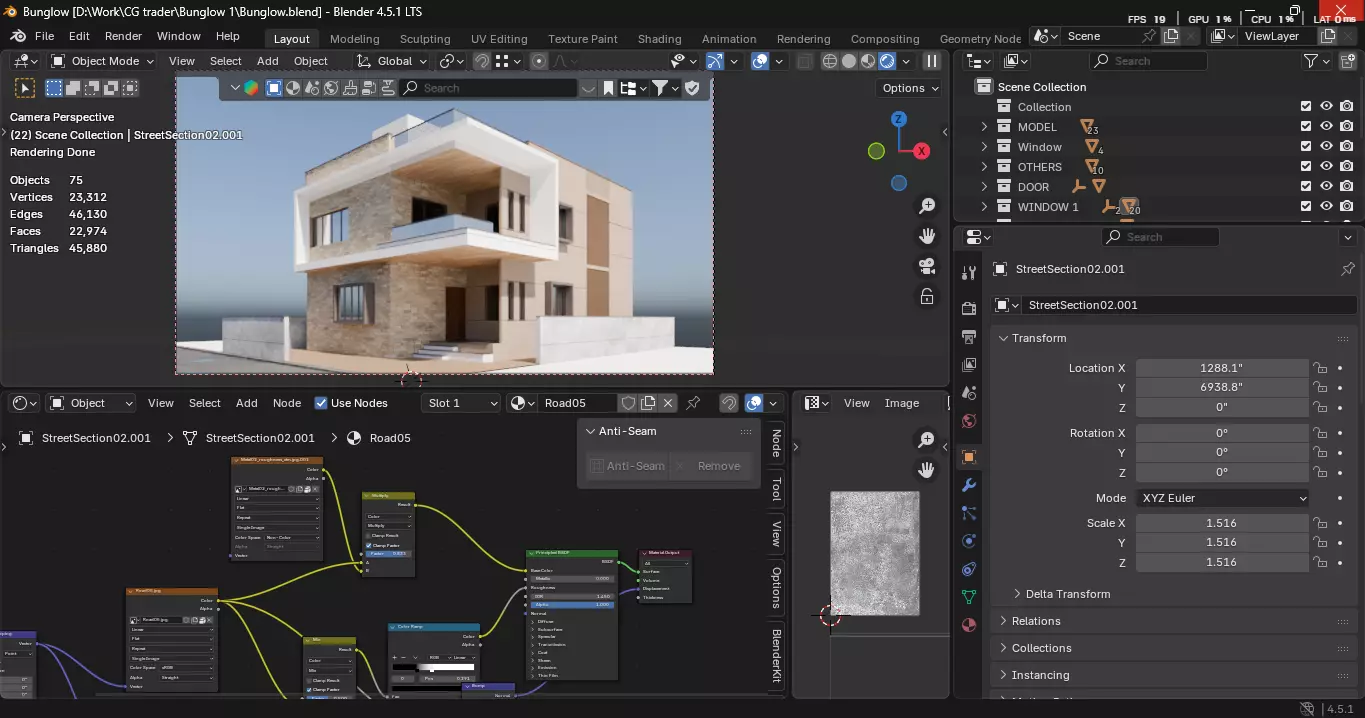Open Slot 1 material slot dropdown
The height and width of the screenshot is (718, 1365).
(x=460, y=403)
